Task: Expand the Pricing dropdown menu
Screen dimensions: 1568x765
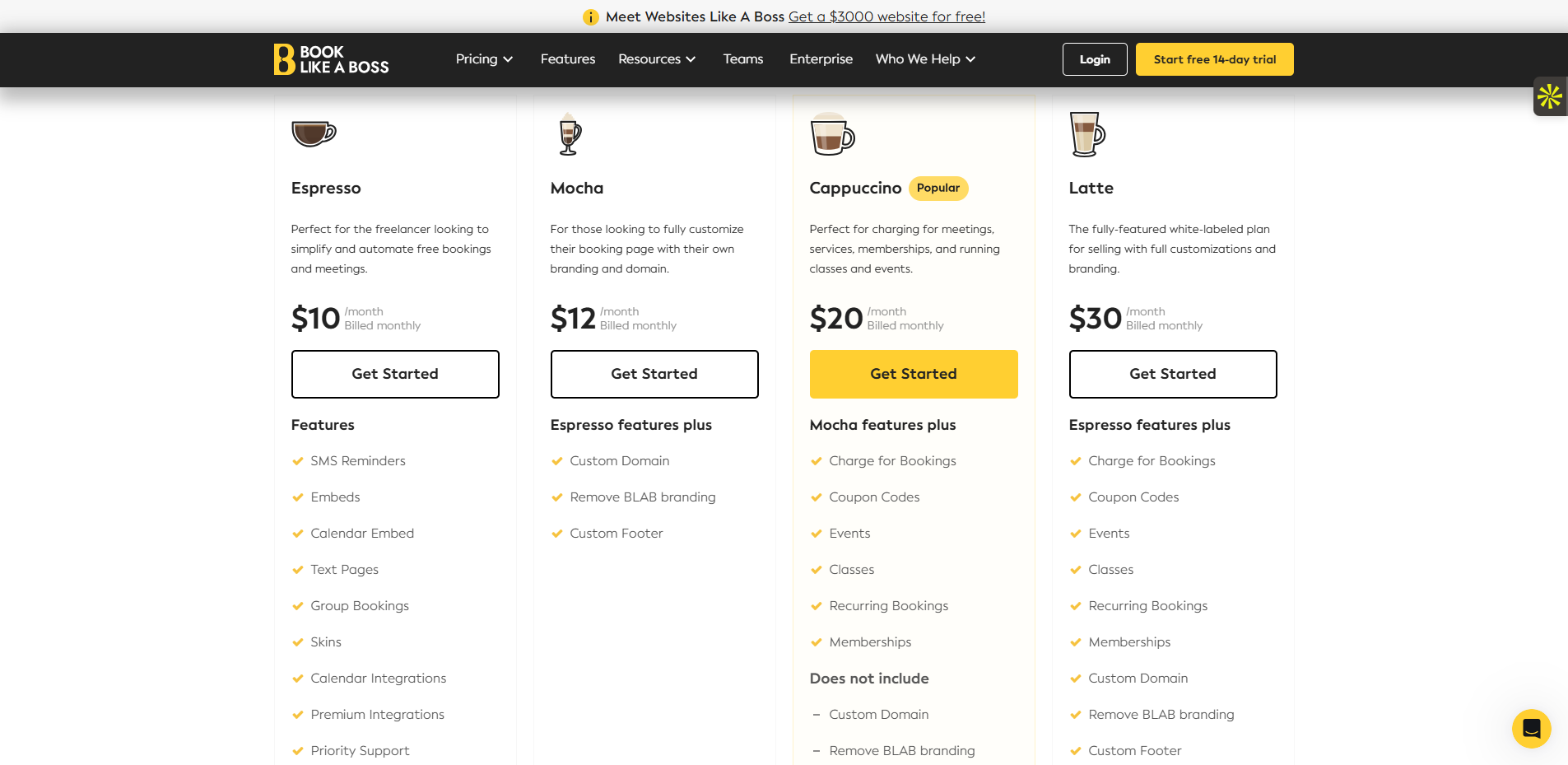Action: 485,59
